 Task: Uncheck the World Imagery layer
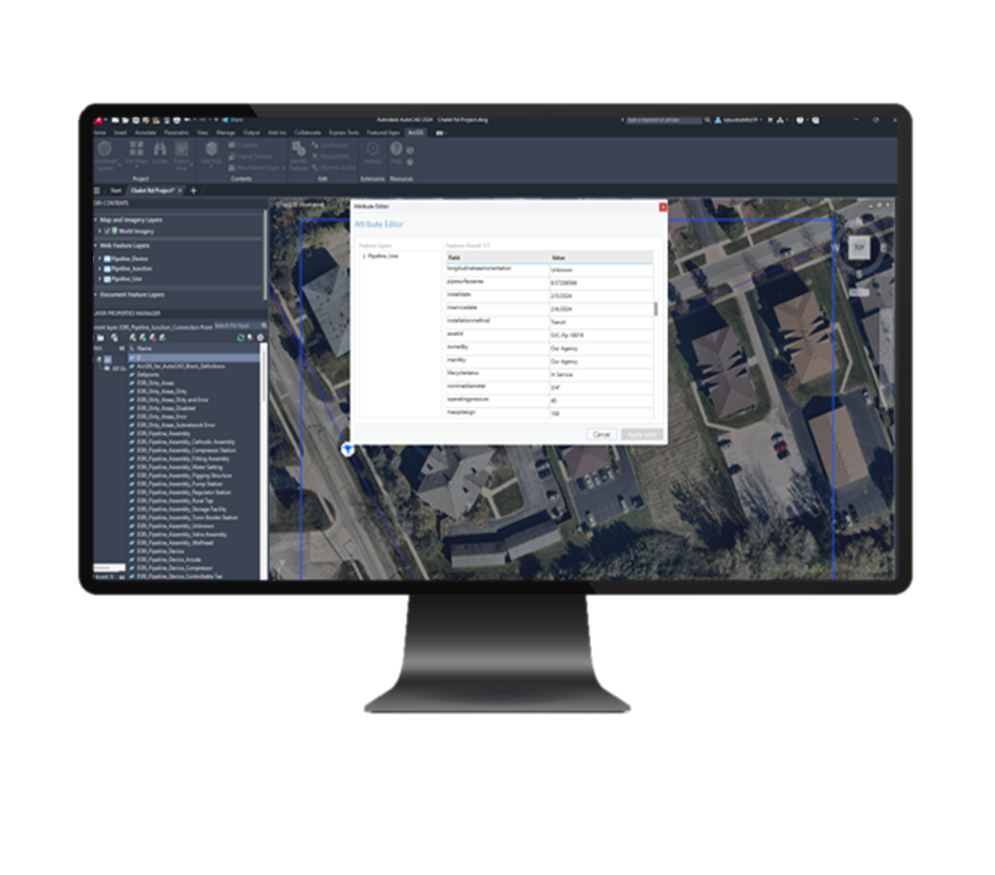tap(107, 231)
